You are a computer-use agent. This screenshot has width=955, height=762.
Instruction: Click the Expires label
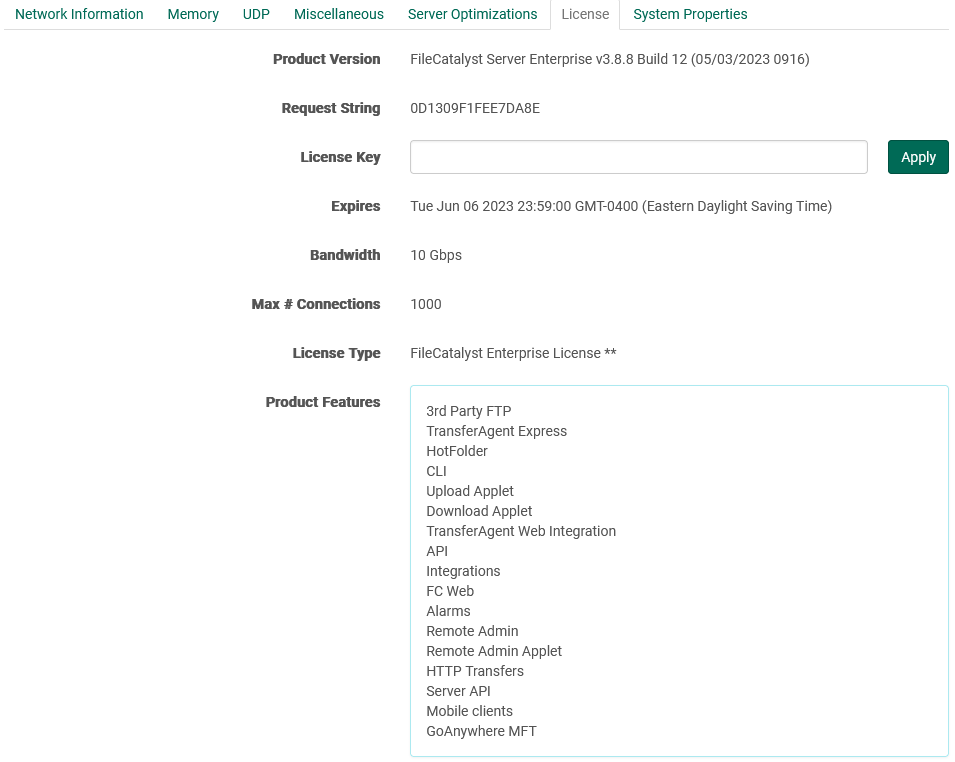click(x=356, y=206)
